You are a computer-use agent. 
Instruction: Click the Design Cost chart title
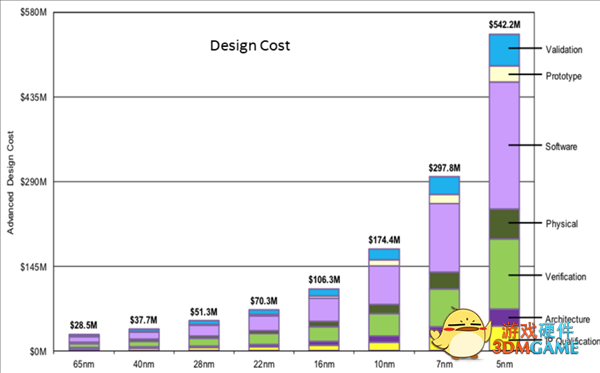[250, 46]
